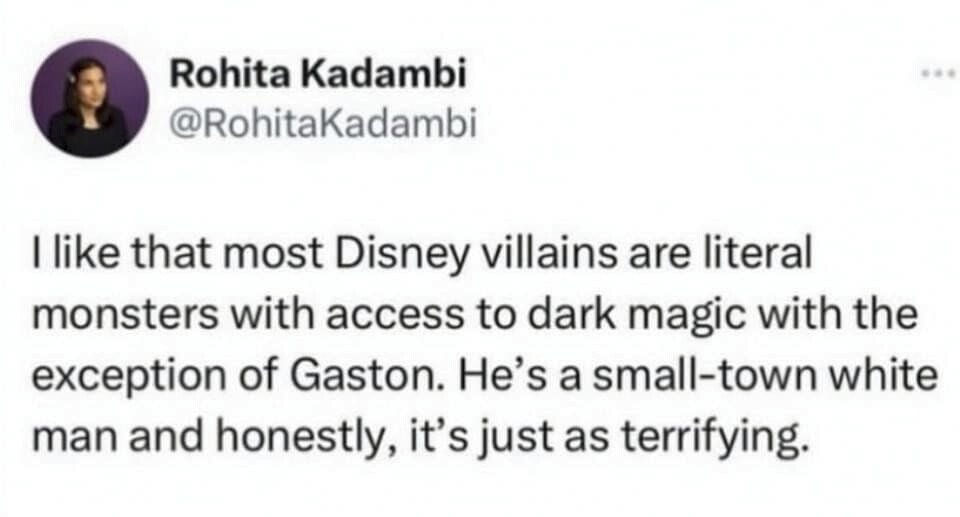Click "I like" at the tweet's start
960x517 pixels.
pos(75,252)
